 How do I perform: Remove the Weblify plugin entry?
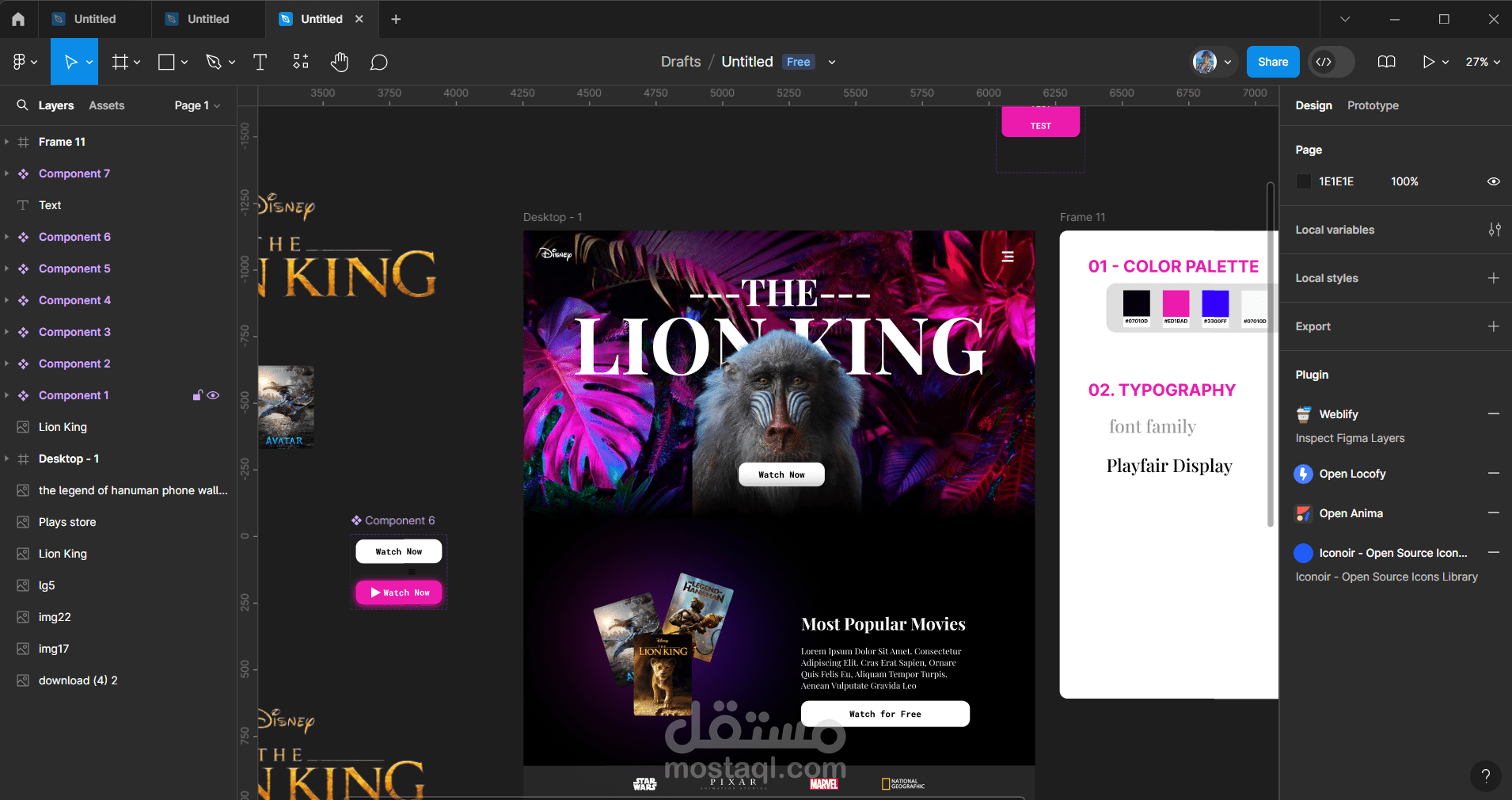pyautogui.click(x=1493, y=413)
